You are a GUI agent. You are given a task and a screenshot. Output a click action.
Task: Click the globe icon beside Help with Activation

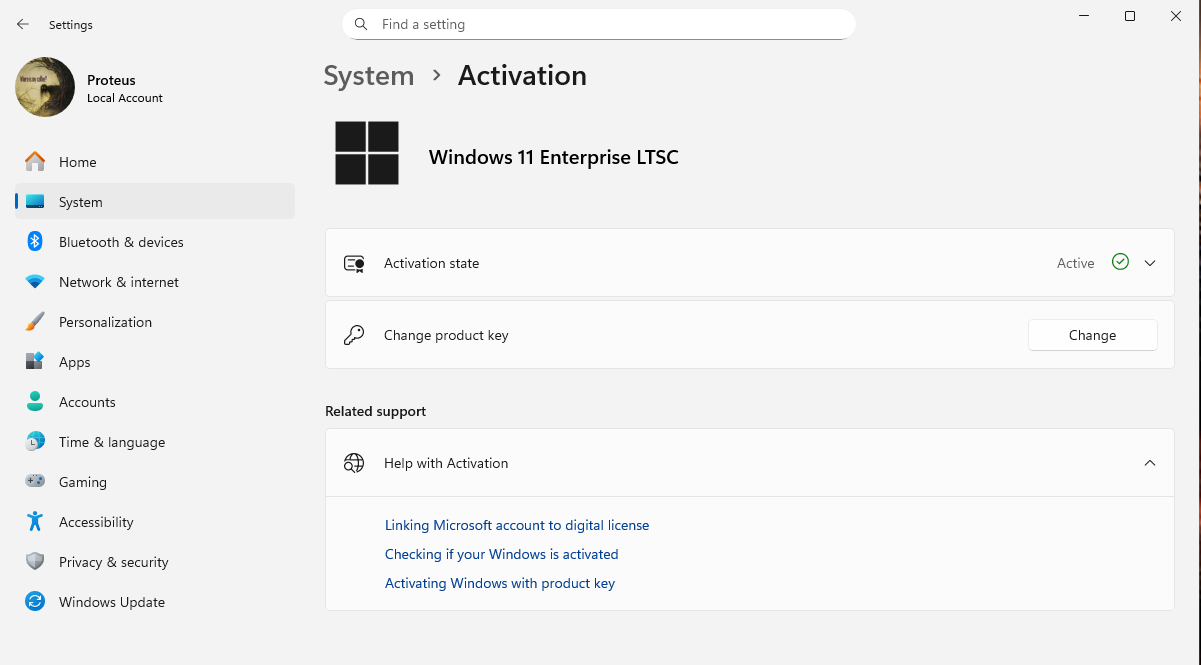point(354,463)
